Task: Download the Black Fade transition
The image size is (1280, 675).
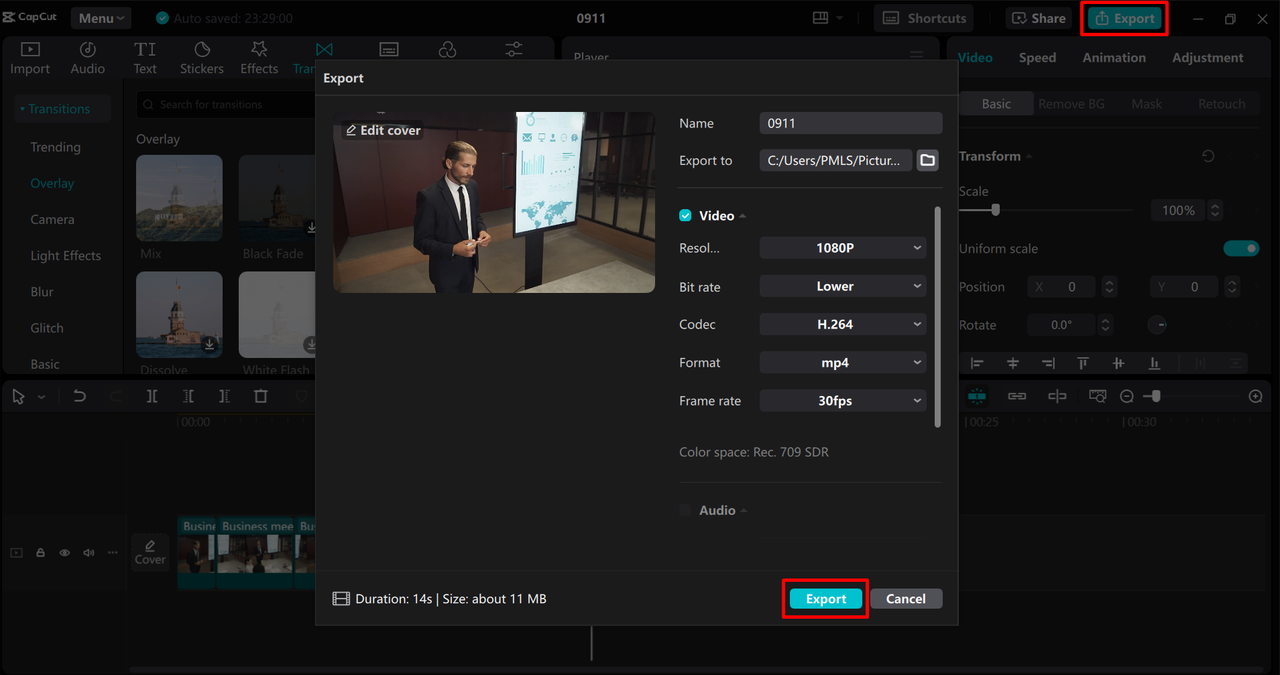Action: click(x=311, y=228)
